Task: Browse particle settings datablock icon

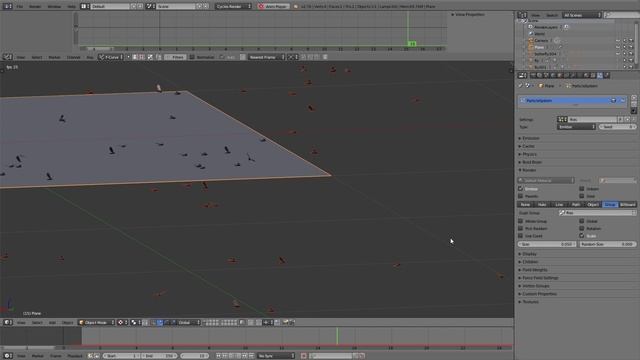Action: 562,119
